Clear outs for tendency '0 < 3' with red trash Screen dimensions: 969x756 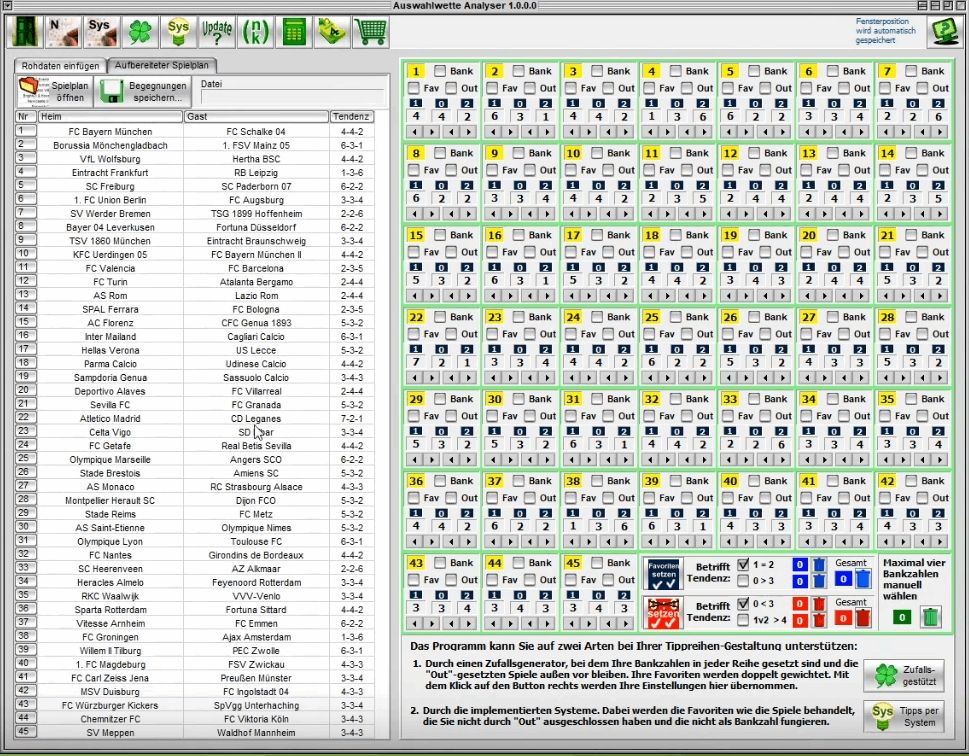[x=819, y=603]
